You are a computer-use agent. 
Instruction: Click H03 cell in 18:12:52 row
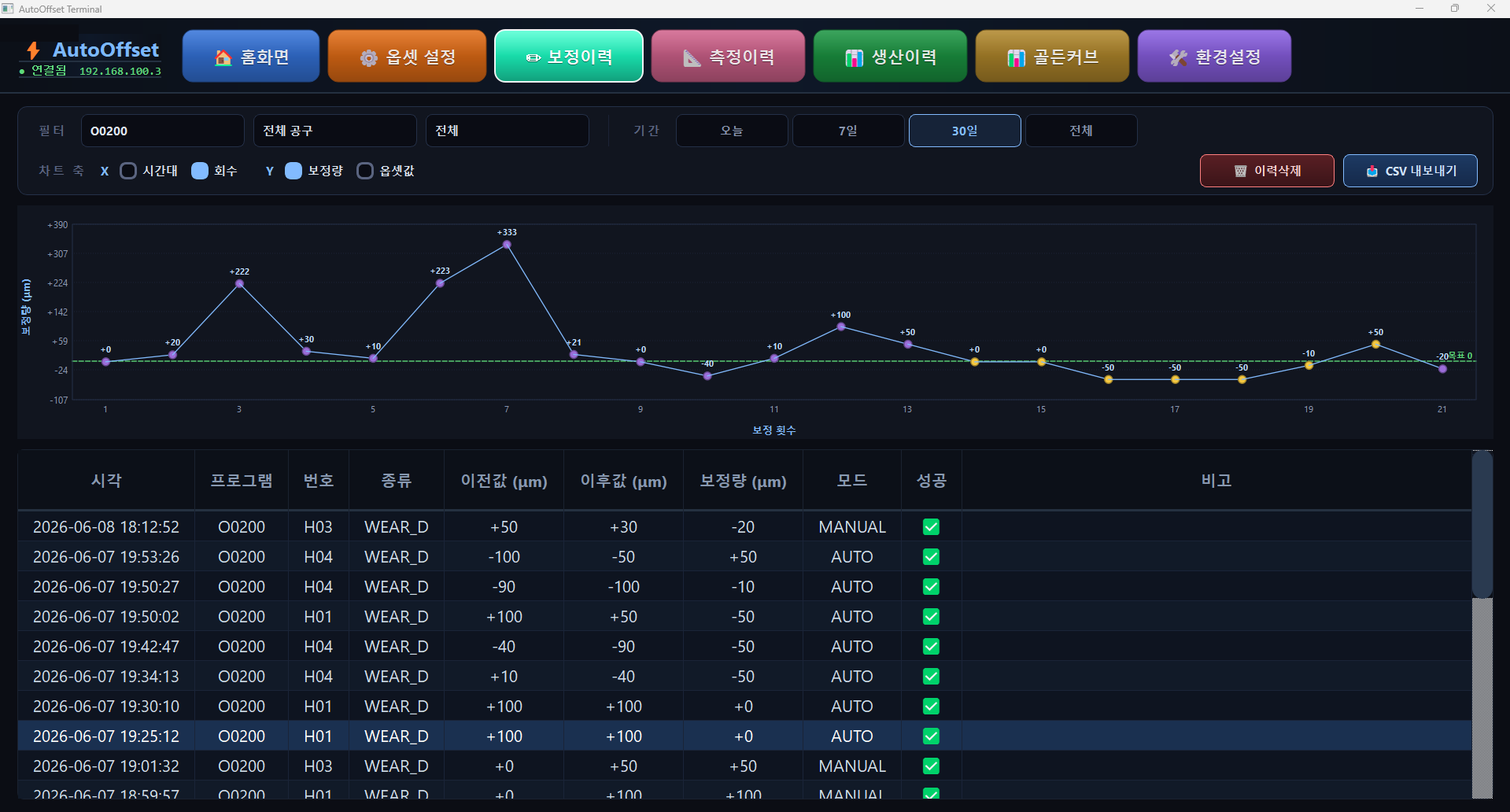pos(319,527)
